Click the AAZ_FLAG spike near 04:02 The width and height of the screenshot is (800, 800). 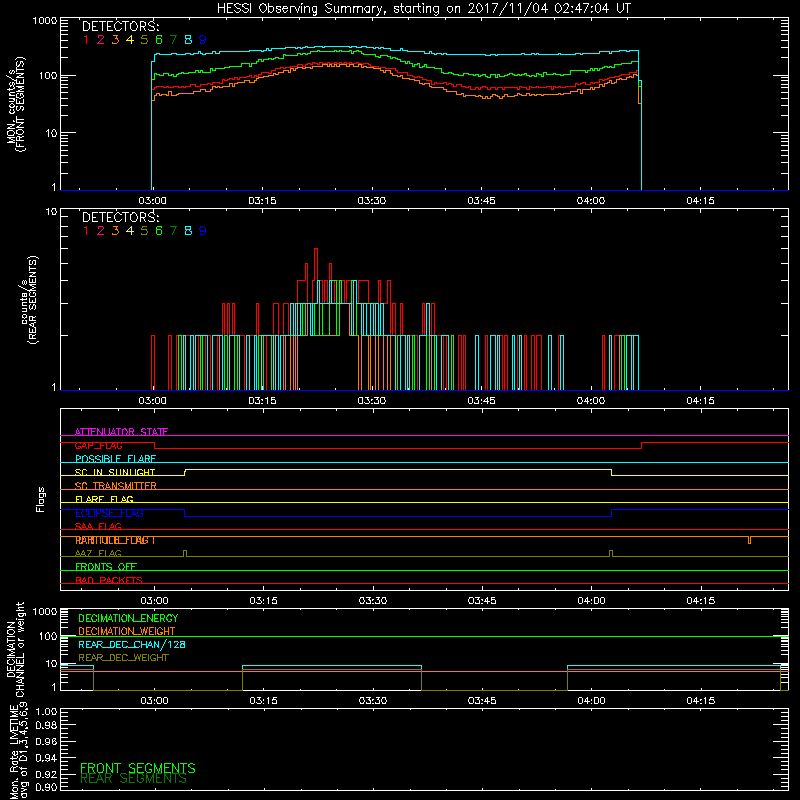pos(611,554)
